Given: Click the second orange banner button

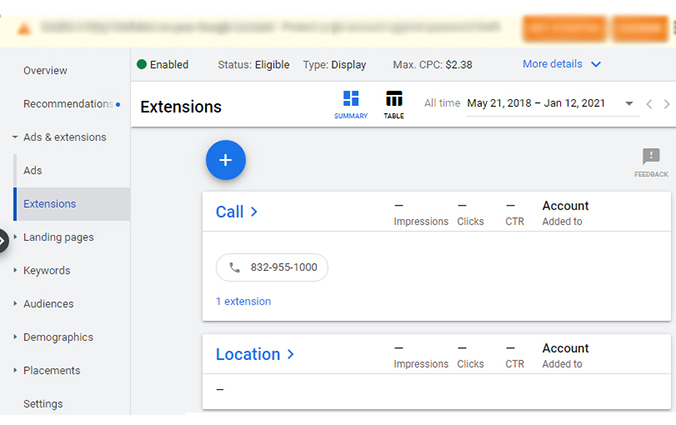Looking at the screenshot, I should 640,28.
